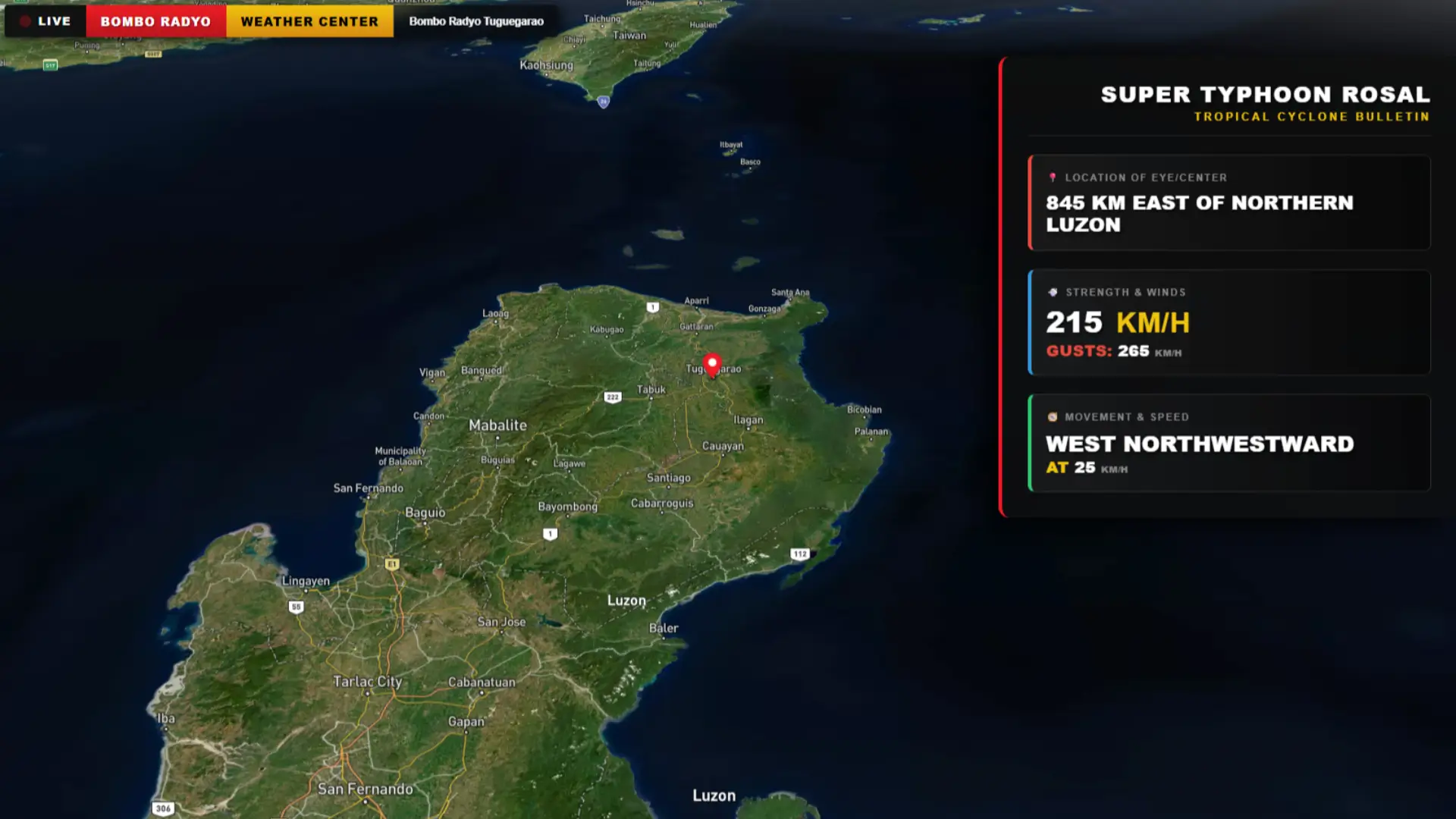Image resolution: width=1456 pixels, height=819 pixels.
Task: Click the Ilagan city label
Action: tap(748, 419)
